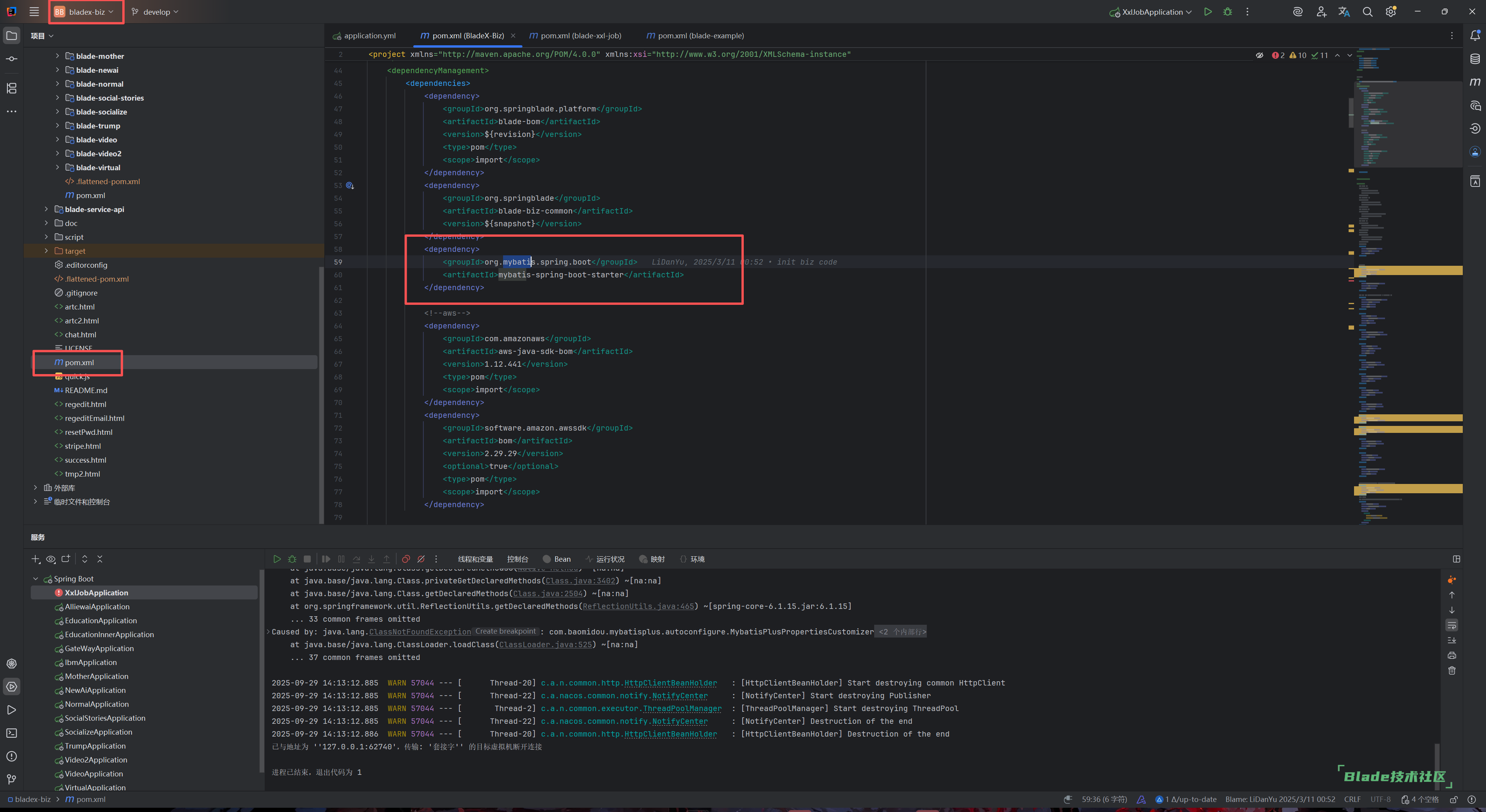Toggle inspection highlighting eye icon in the editor
The width and height of the screenshot is (1486, 812).
click(1259, 55)
